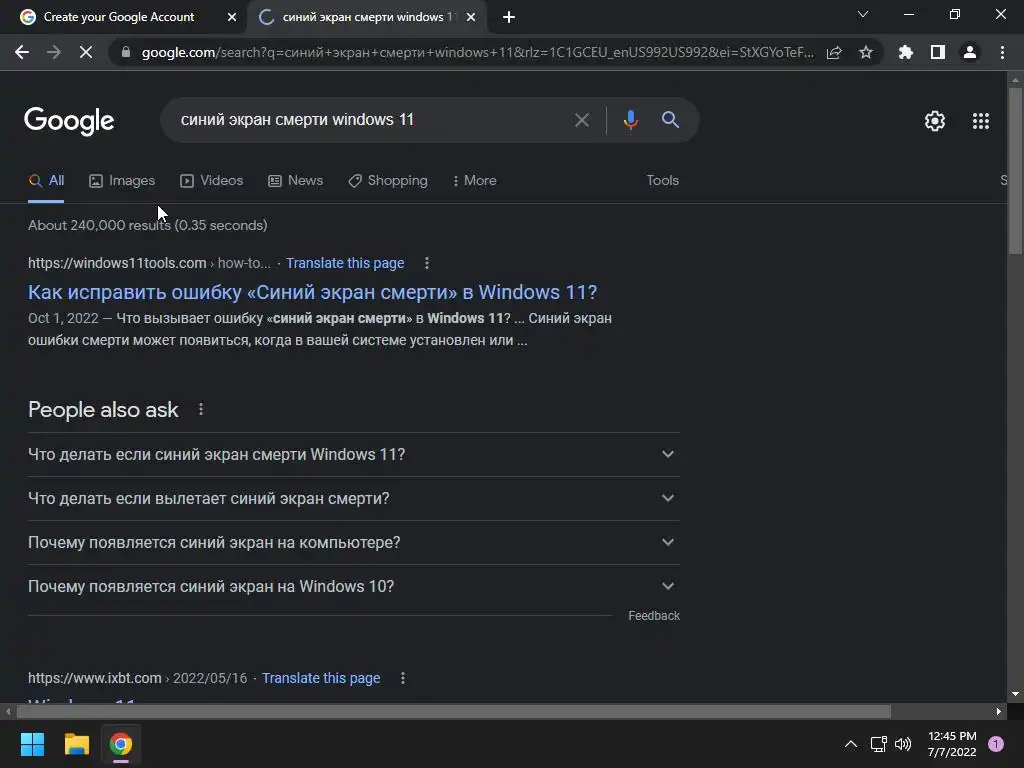Click the www.ixbt.com URL breadcrumb
This screenshot has height=768, width=1024.
(x=138, y=679)
